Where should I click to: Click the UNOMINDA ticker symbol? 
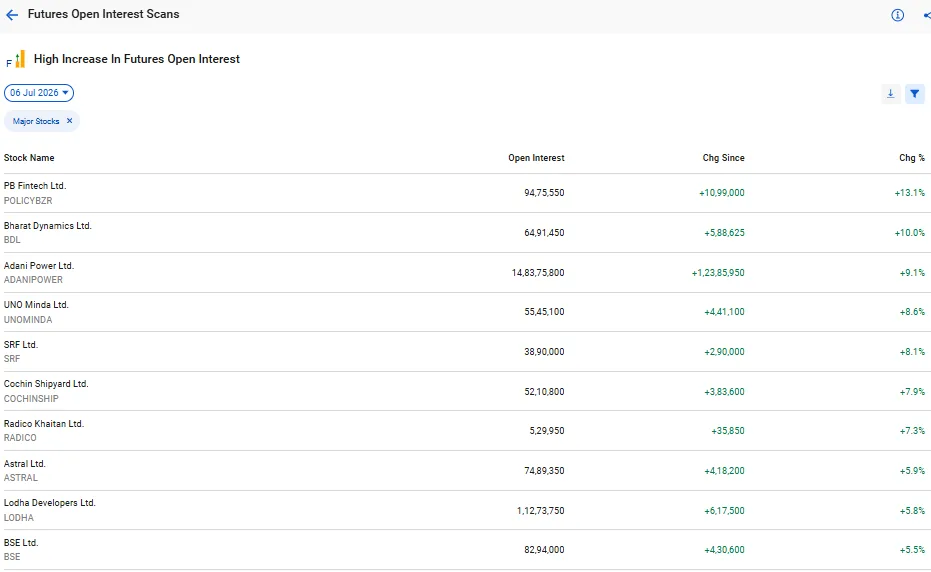point(28,320)
